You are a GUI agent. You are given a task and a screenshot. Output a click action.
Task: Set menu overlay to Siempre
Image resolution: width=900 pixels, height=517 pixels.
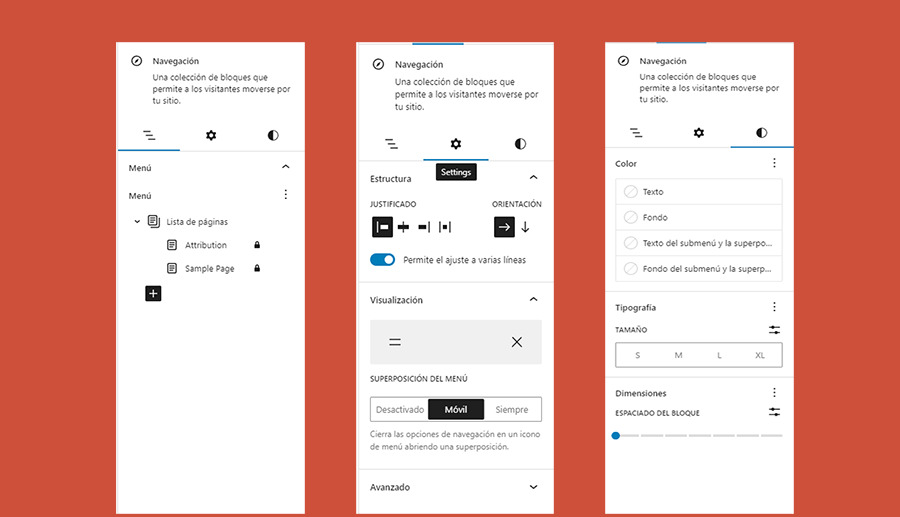(x=512, y=409)
